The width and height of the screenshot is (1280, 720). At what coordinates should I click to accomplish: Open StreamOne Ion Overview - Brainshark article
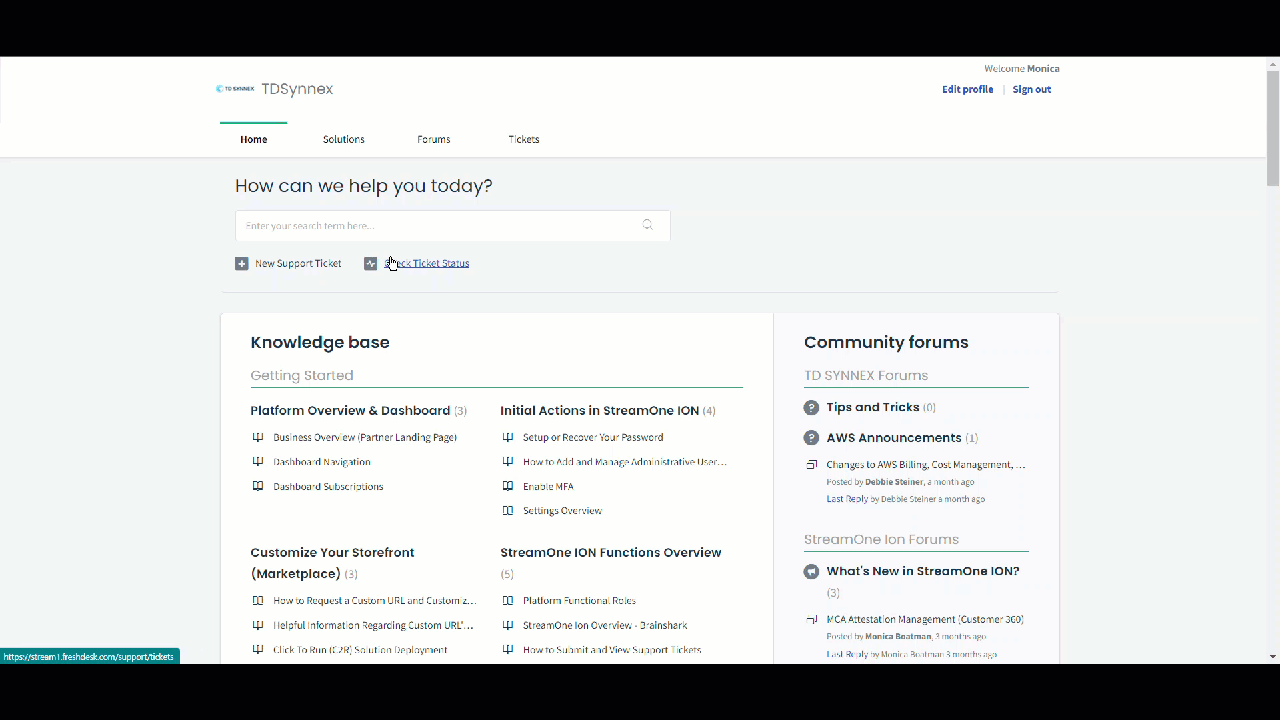pos(605,625)
